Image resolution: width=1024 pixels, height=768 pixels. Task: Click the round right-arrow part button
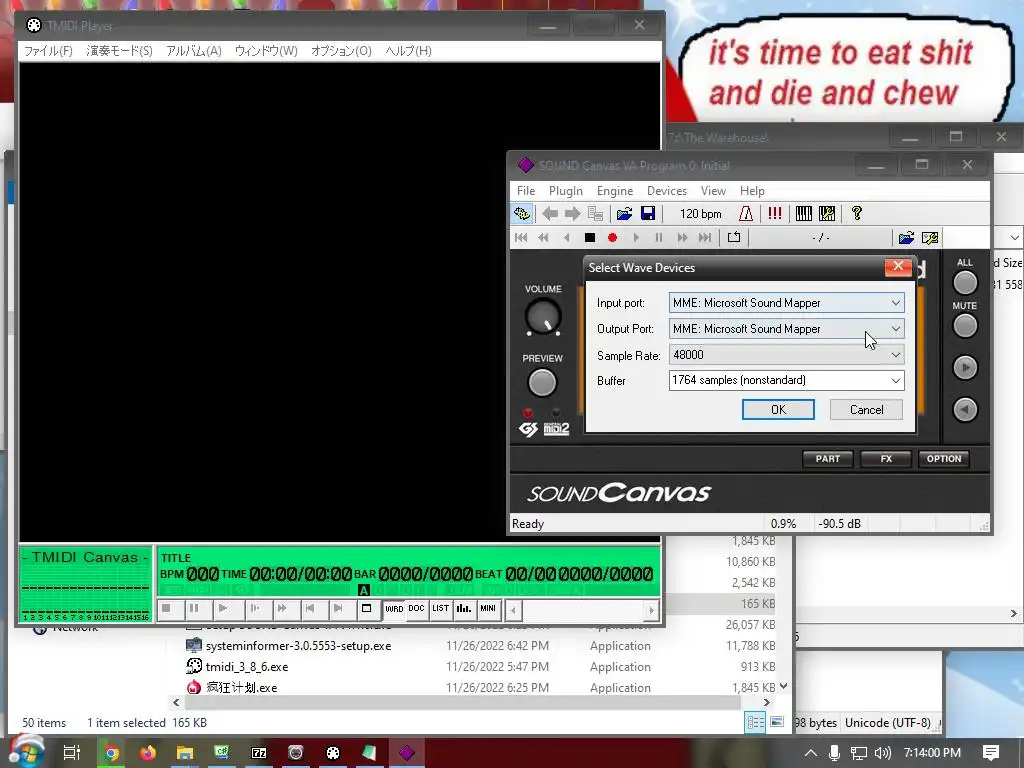coord(965,368)
